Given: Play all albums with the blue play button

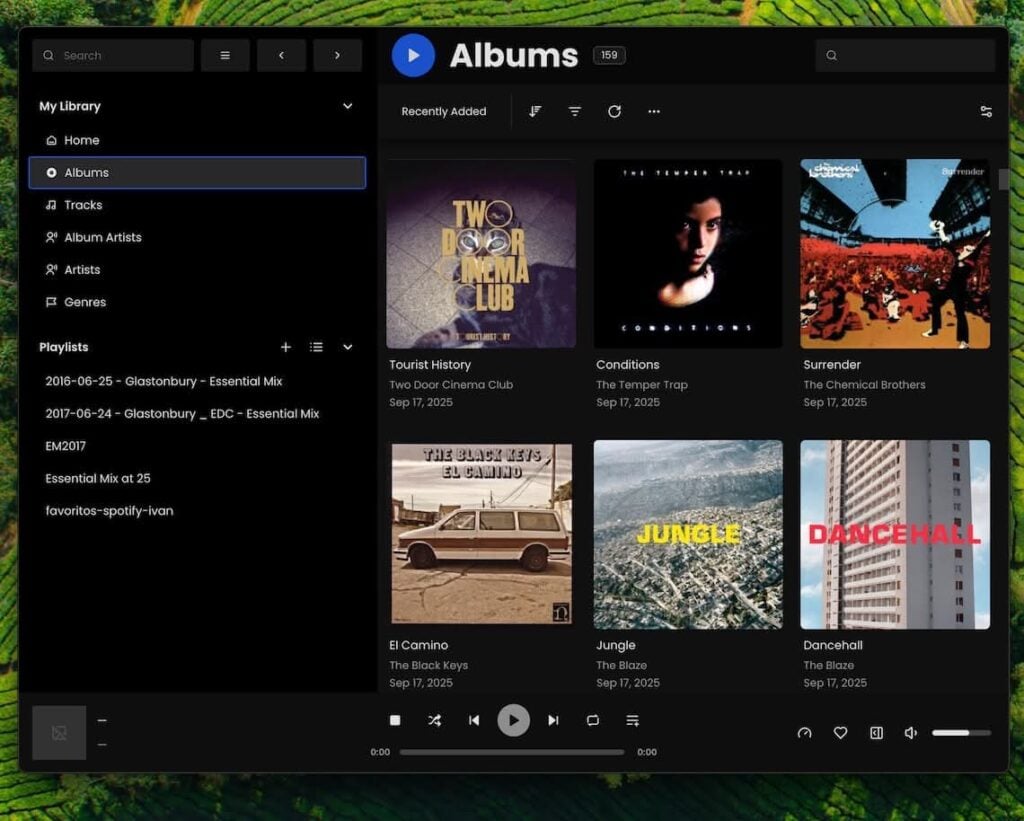Looking at the screenshot, I should pyautogui.click(x=413, y=55).
